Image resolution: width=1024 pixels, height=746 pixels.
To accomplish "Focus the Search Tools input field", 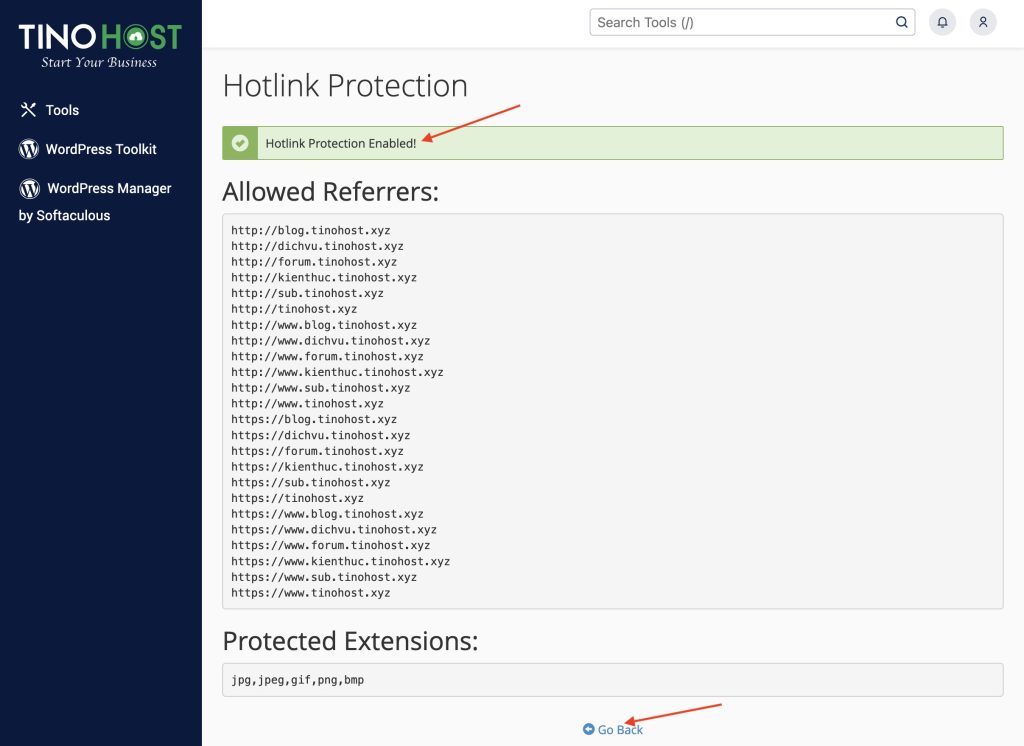I will [752, 22].
